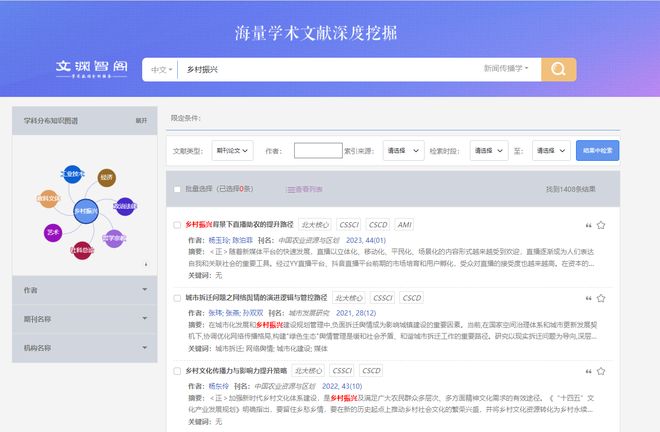Click the 作者 filter text input
Viewport: 660px width, 432px height.
point(318,151)
